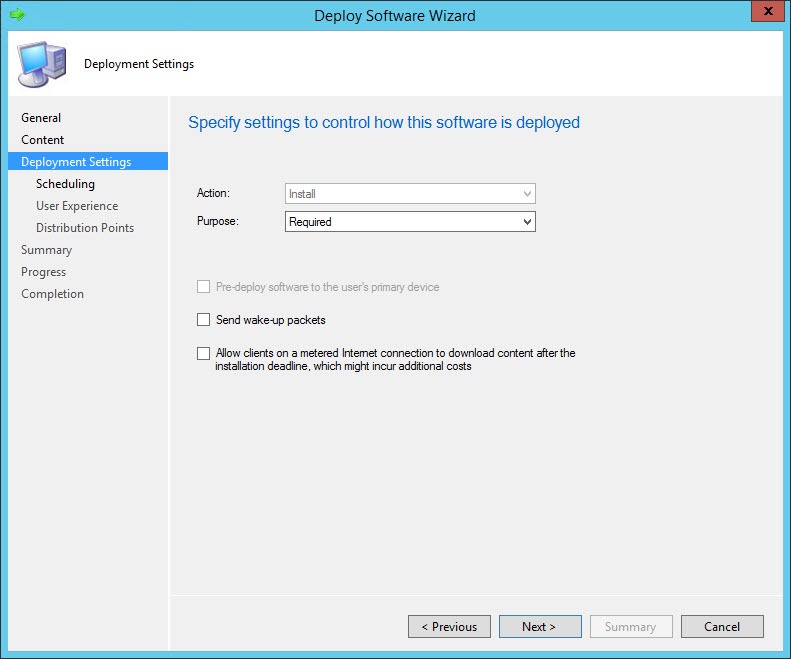Select Content in the wizard navigation
The image size is (791, 659).
43,140
